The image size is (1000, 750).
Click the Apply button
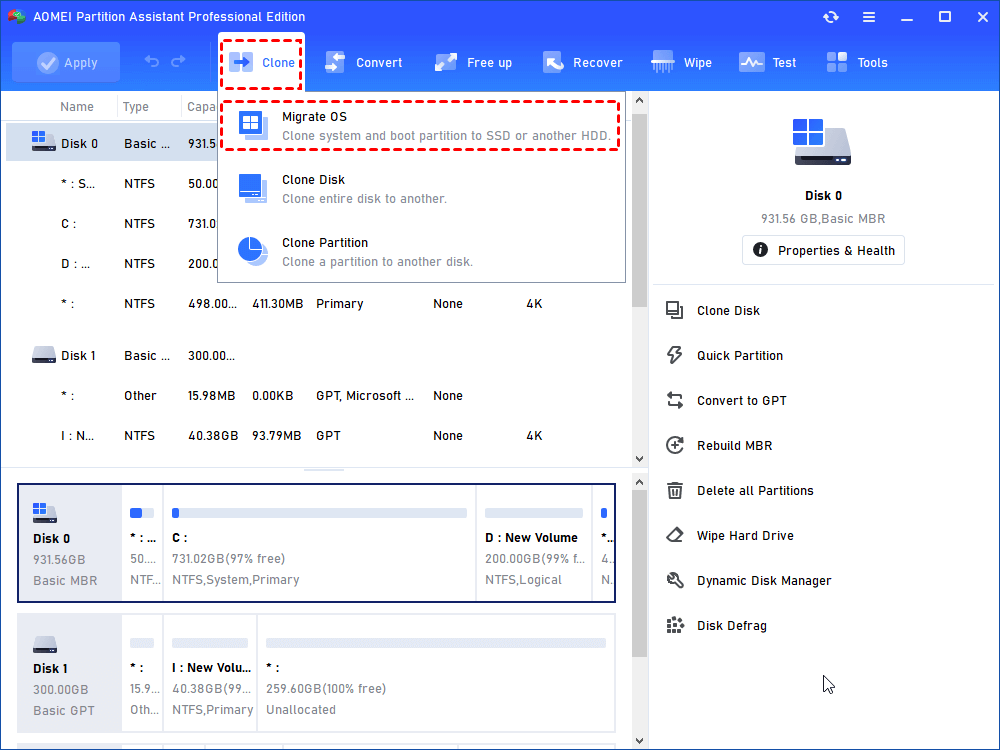66,62
